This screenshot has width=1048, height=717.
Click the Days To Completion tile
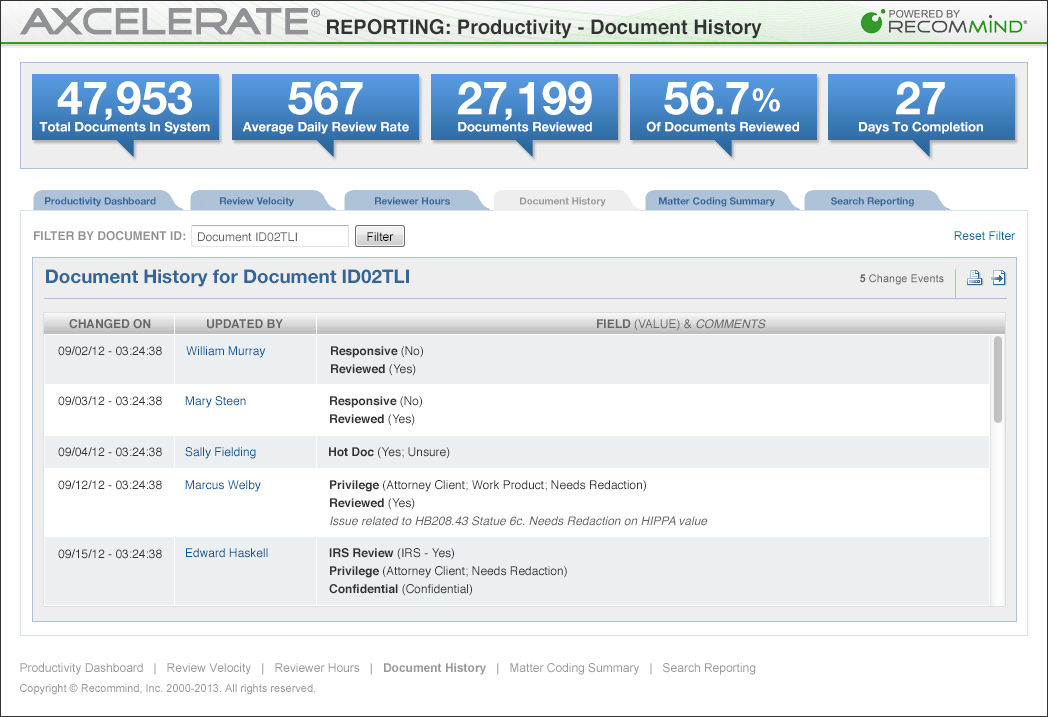tap(921, 108)
